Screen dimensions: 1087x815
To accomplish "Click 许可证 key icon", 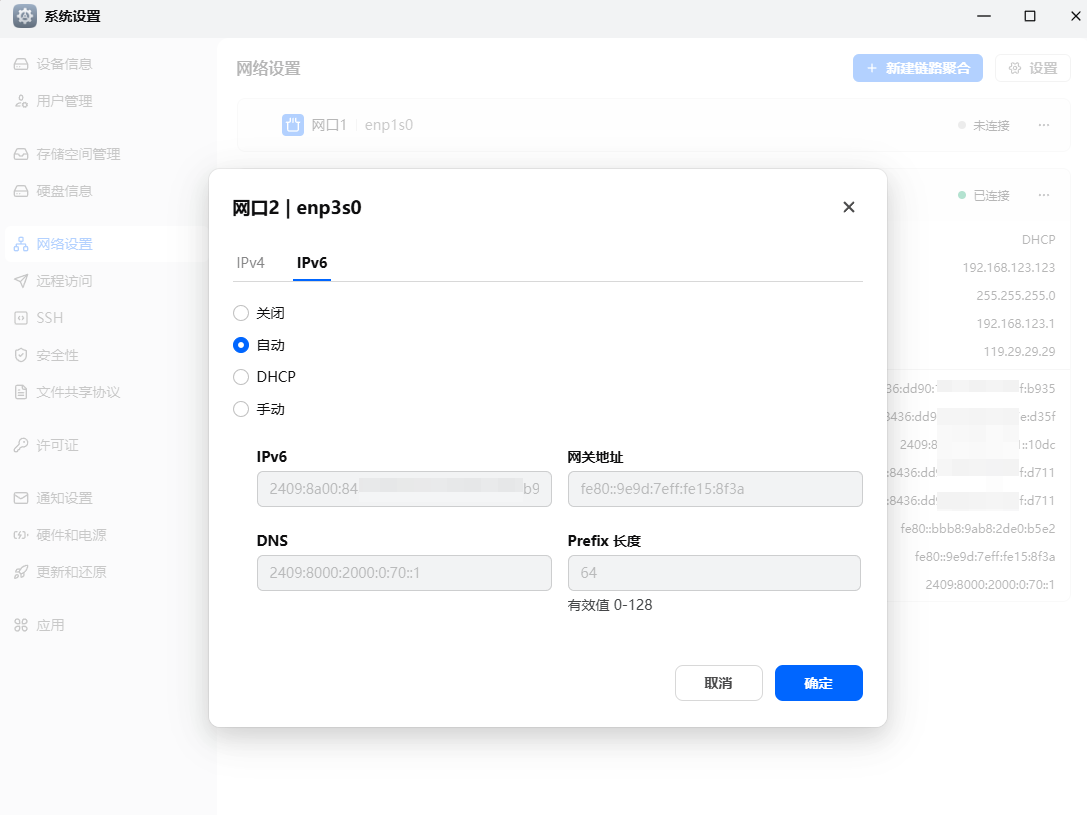I will [x=21, y=445].
